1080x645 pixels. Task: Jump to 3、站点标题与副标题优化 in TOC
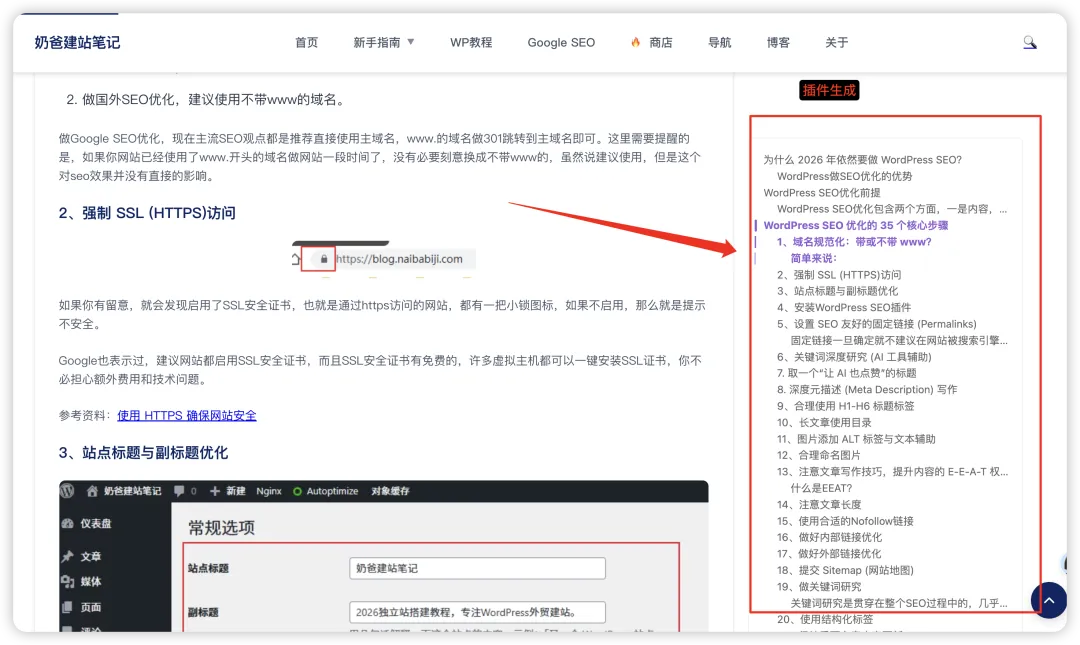(x=838, y=291)
